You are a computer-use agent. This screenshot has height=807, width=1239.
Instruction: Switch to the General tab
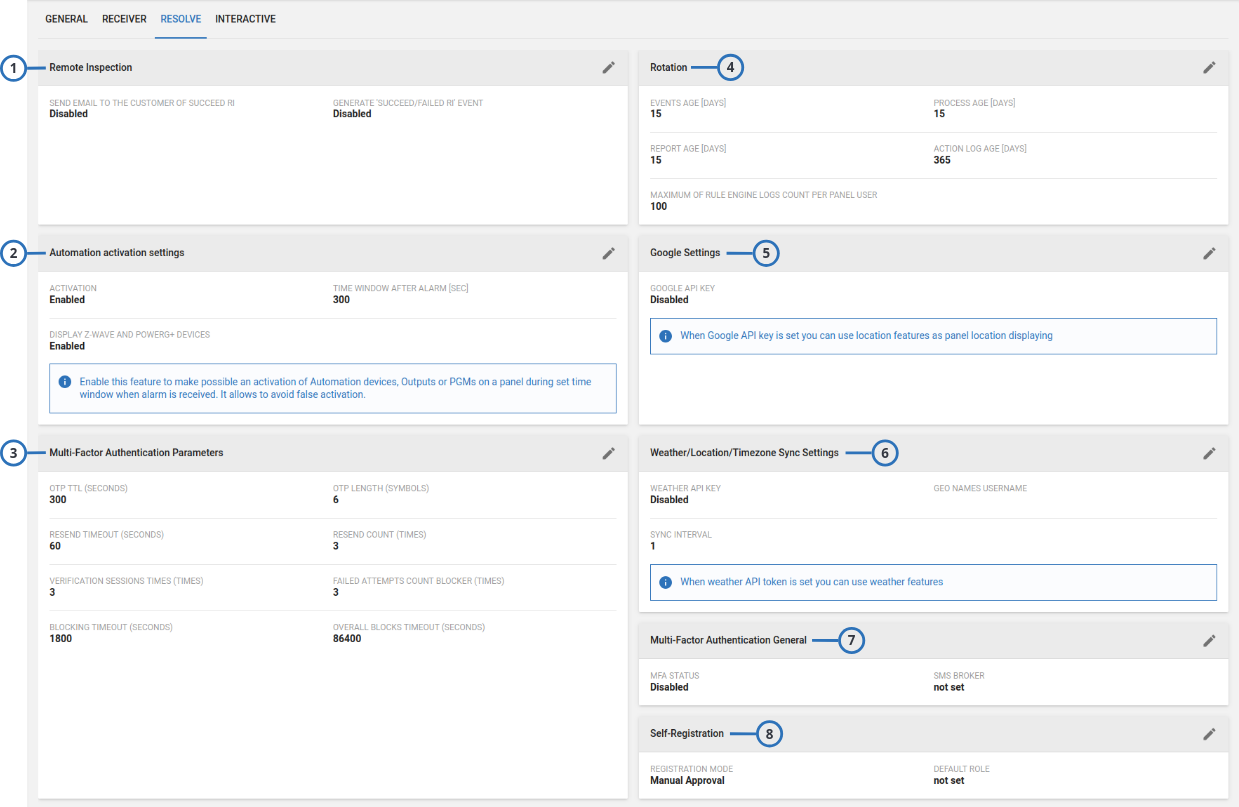point(66,19)
